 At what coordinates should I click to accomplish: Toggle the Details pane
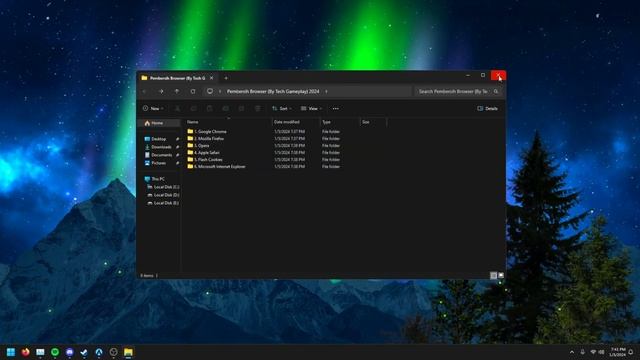coord(488,109)
